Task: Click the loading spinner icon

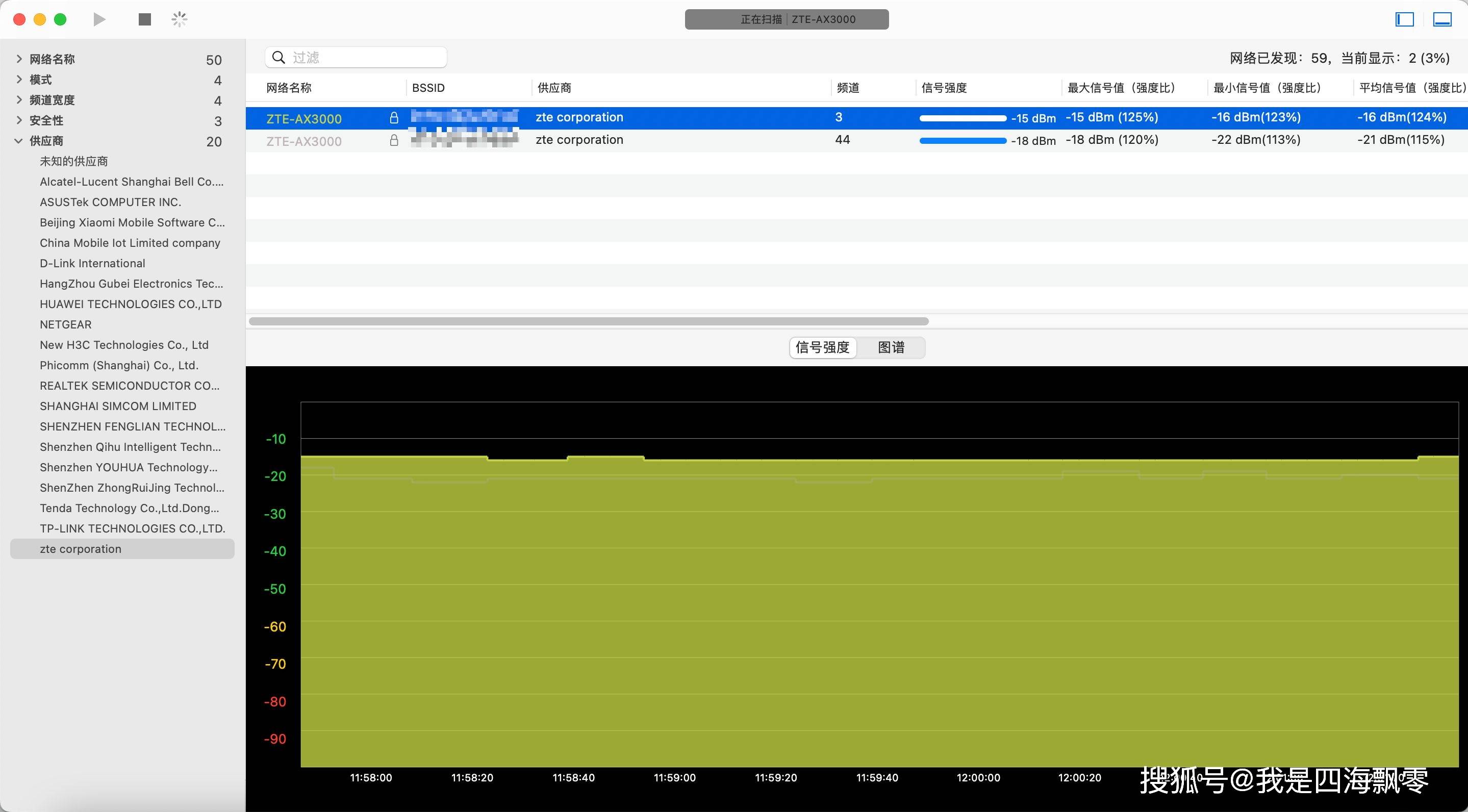Action: pyautogui.click(x=180, y=19)
